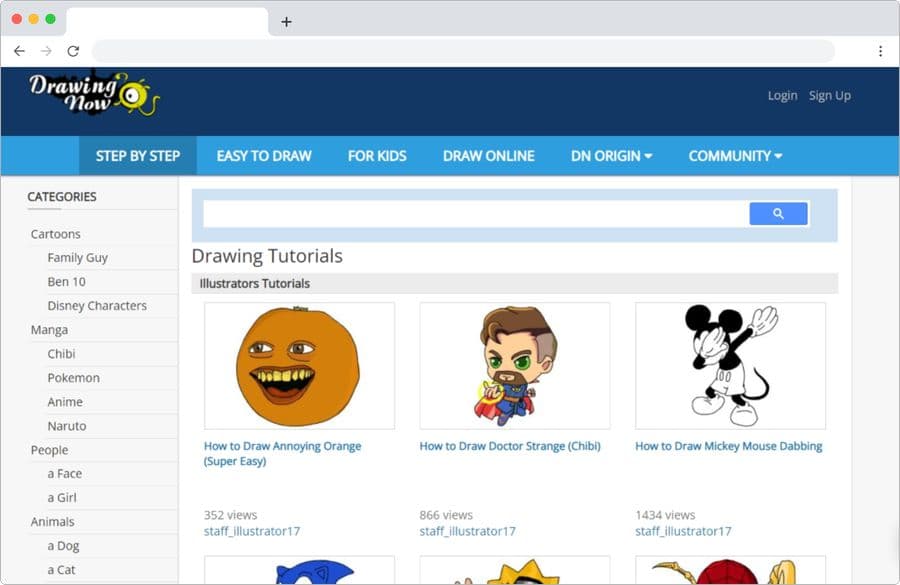The width and height of the screenshot is (900, 585).
Task: Click the 'Illustrators Tutorials' section header
Action: 254,284
